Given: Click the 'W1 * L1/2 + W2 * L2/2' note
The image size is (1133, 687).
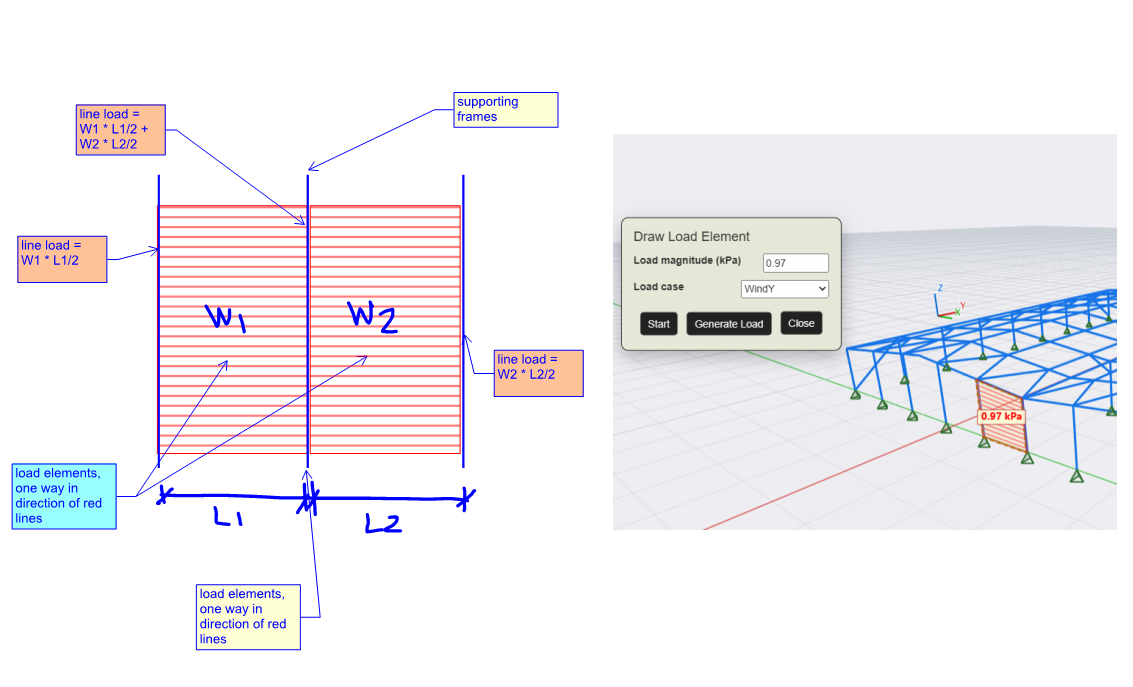Looking at the screenshot, I should tap(121, 129).
